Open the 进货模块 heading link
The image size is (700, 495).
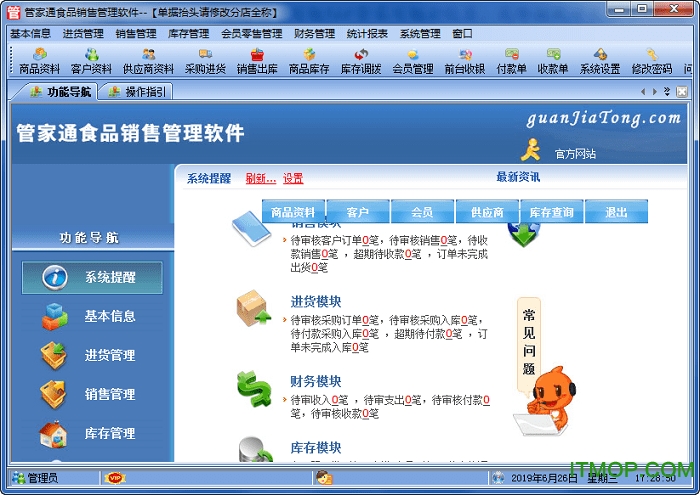[316, 302]
